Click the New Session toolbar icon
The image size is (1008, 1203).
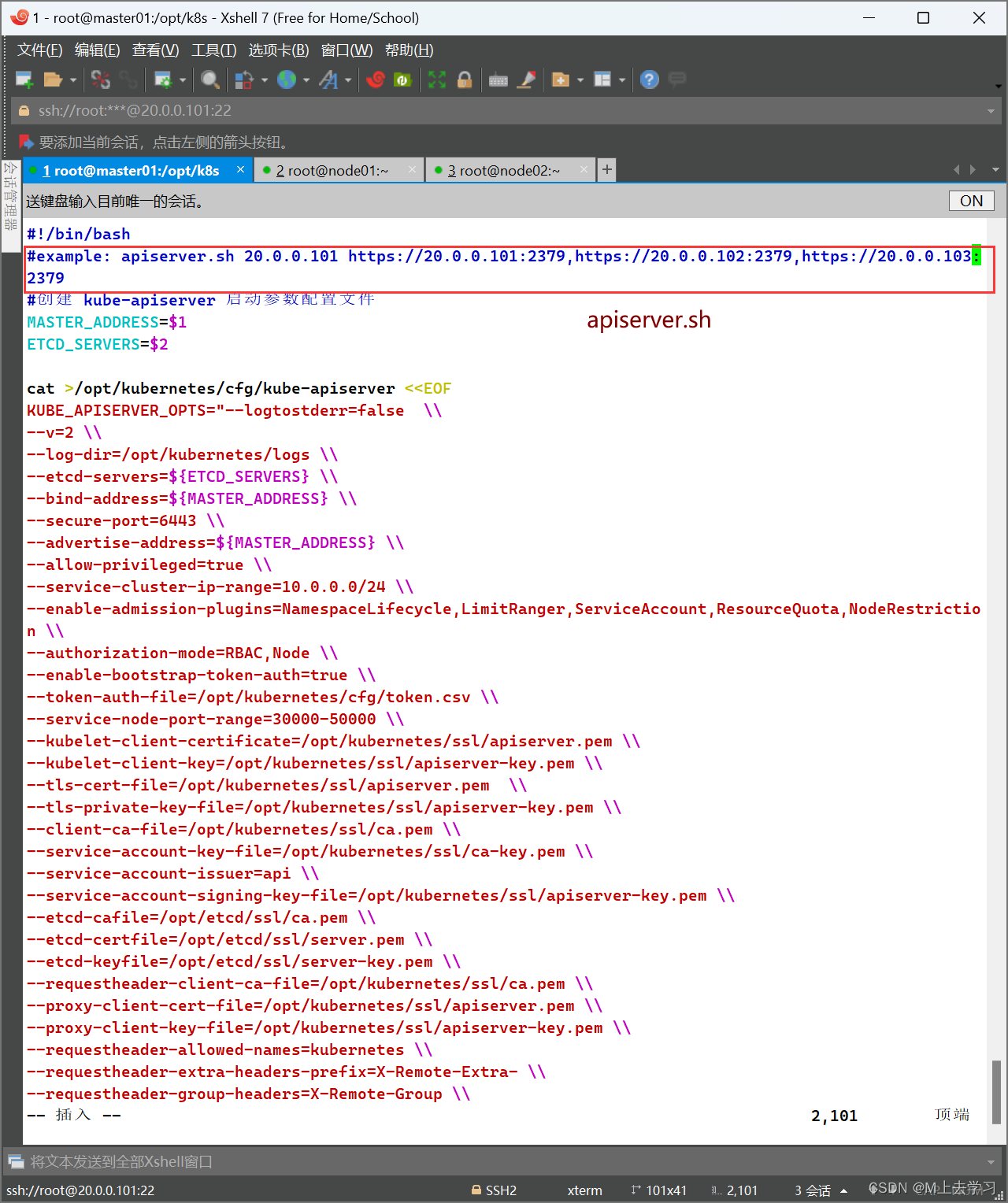[x=24, y=80]
